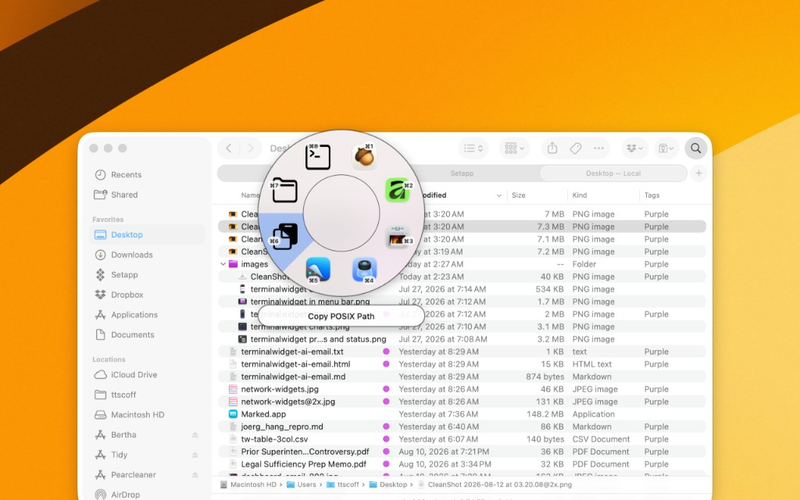Open AirDrop in the sidebar
The image size is (800, 500).
point(147,494)
